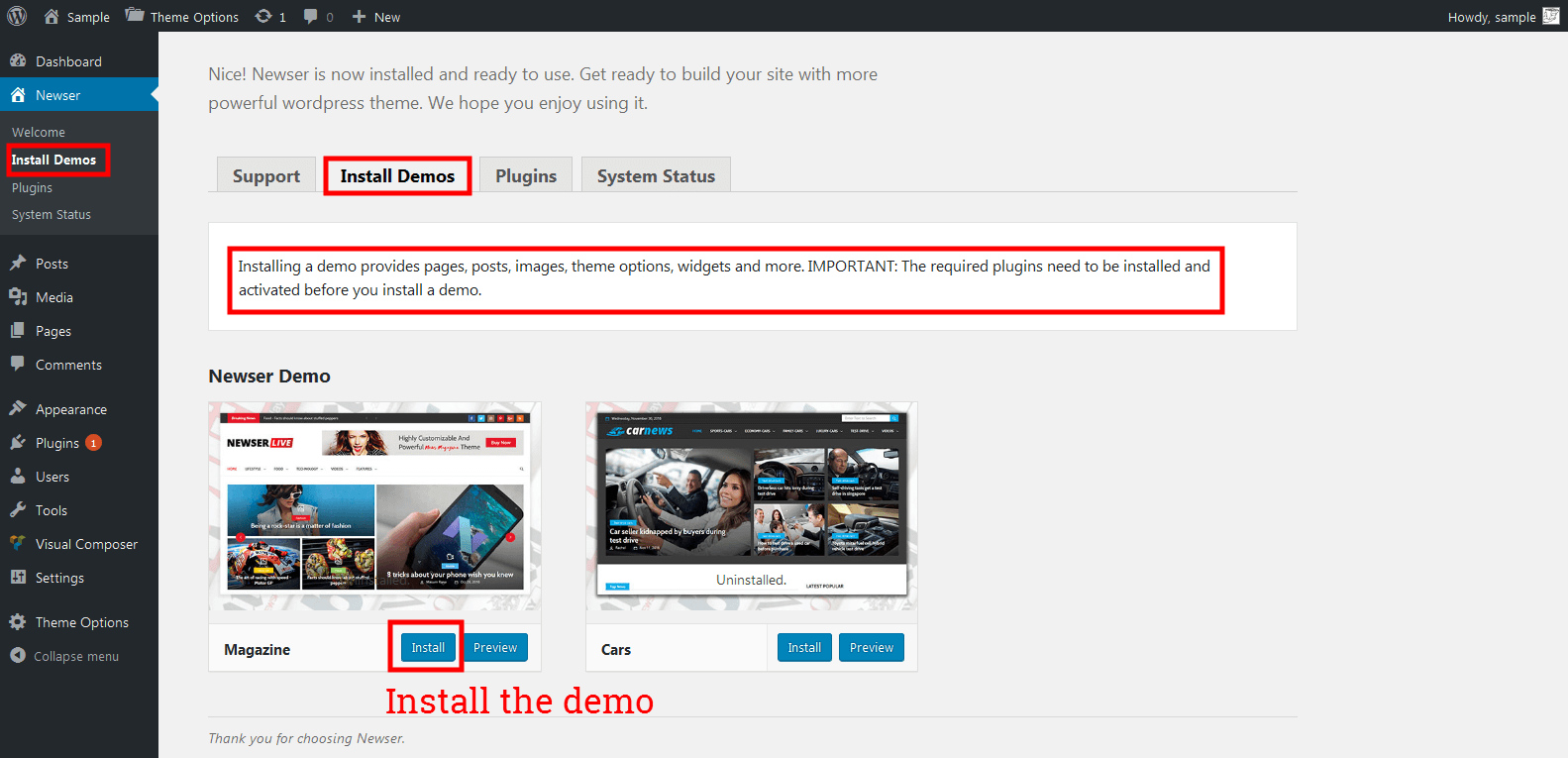Select the Plugins tab

[525, 175]
